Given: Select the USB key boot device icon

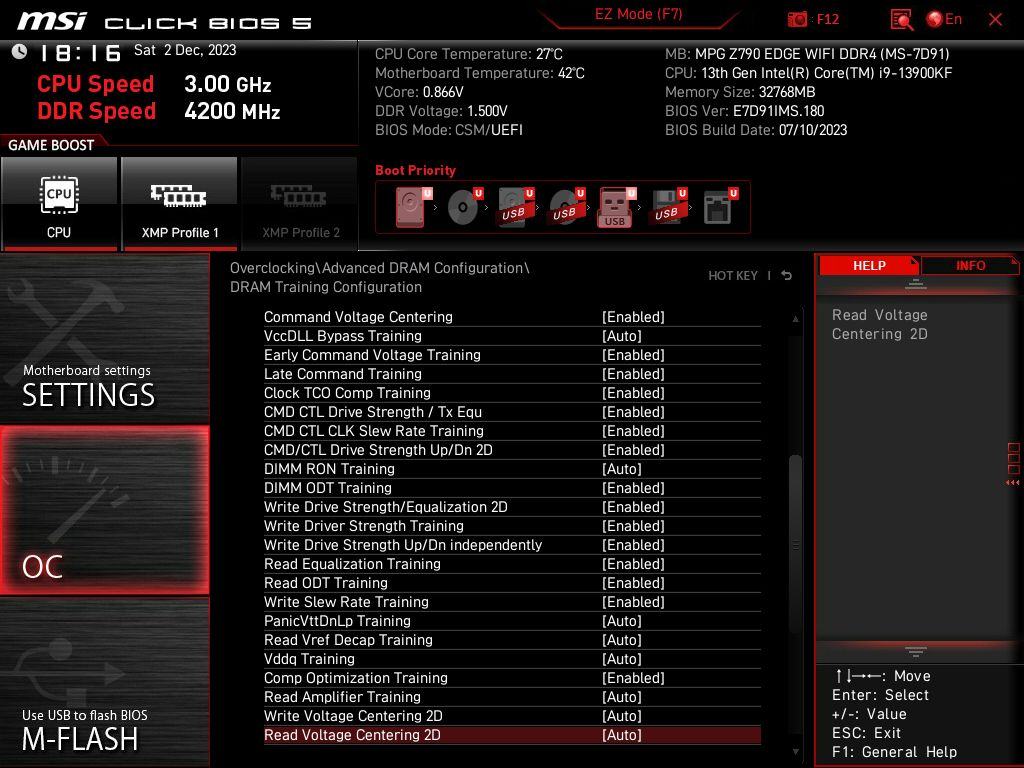Looking at the screenshot, I should 616,207.
